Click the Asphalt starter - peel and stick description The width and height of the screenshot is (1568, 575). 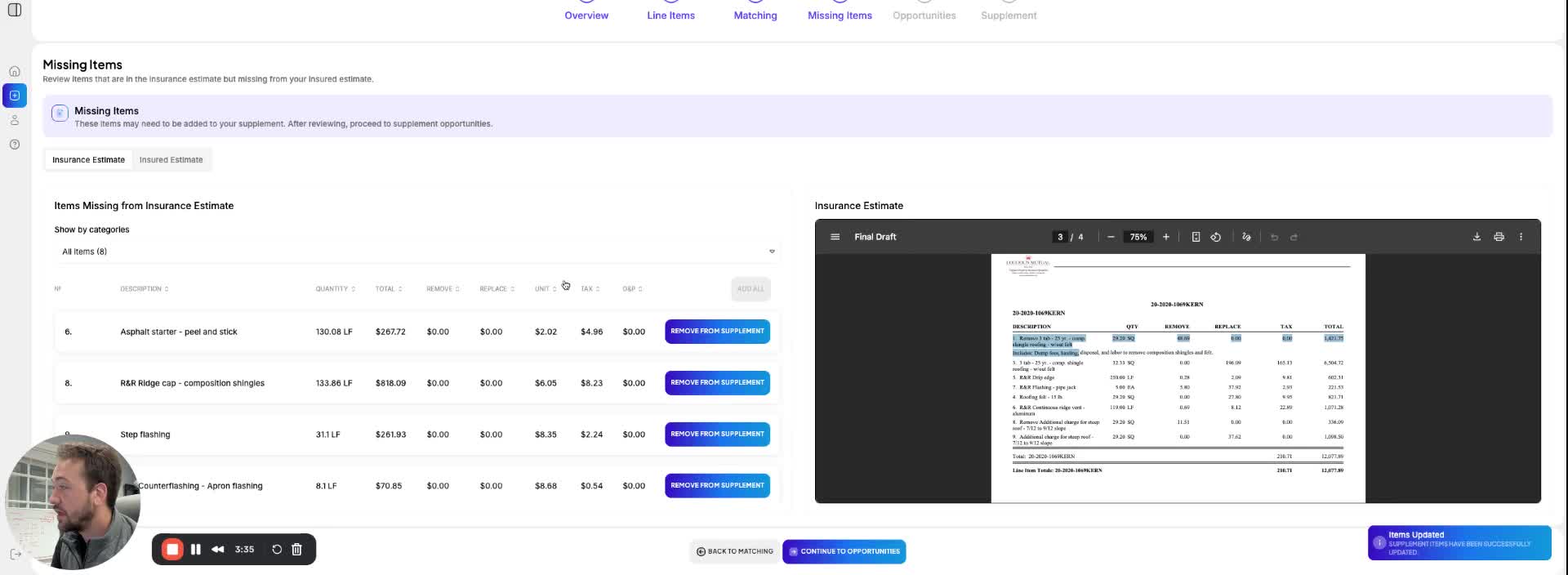tap(179, 332)
